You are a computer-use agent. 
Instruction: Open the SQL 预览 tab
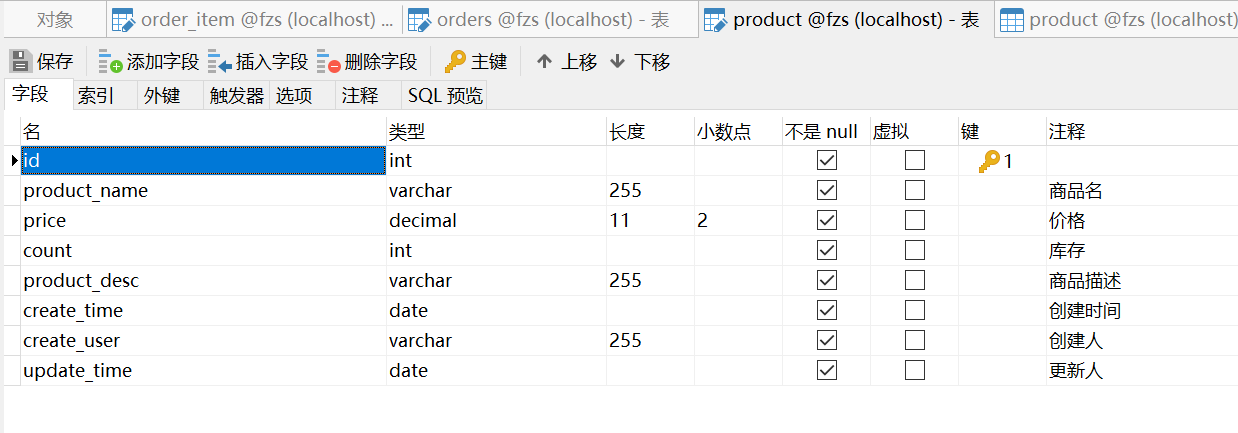tap(445, 96)
